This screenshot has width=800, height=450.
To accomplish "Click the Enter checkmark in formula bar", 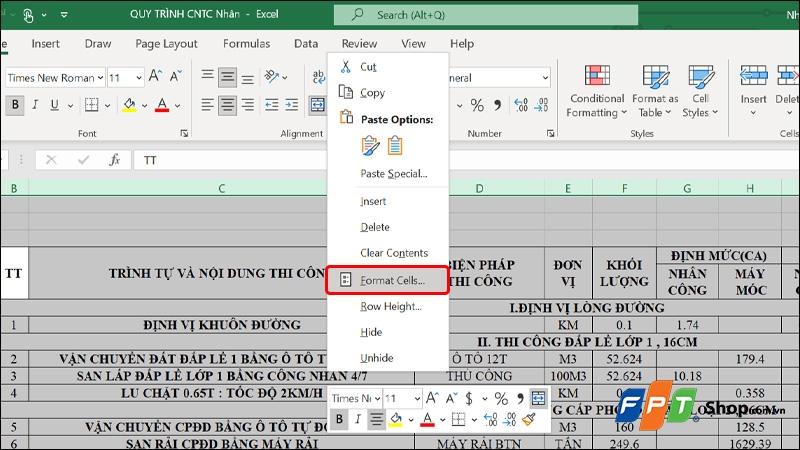I will coord(83,160).
